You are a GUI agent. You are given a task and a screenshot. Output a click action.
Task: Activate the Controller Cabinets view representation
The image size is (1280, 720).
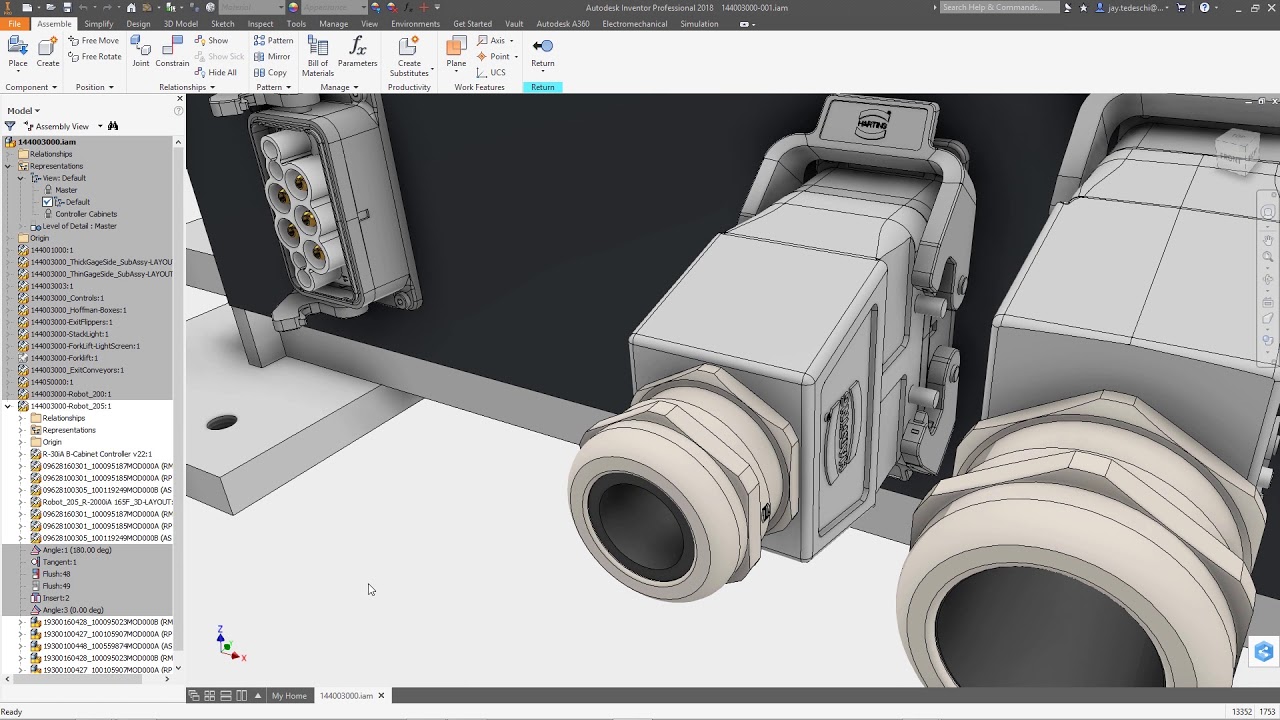86,214
